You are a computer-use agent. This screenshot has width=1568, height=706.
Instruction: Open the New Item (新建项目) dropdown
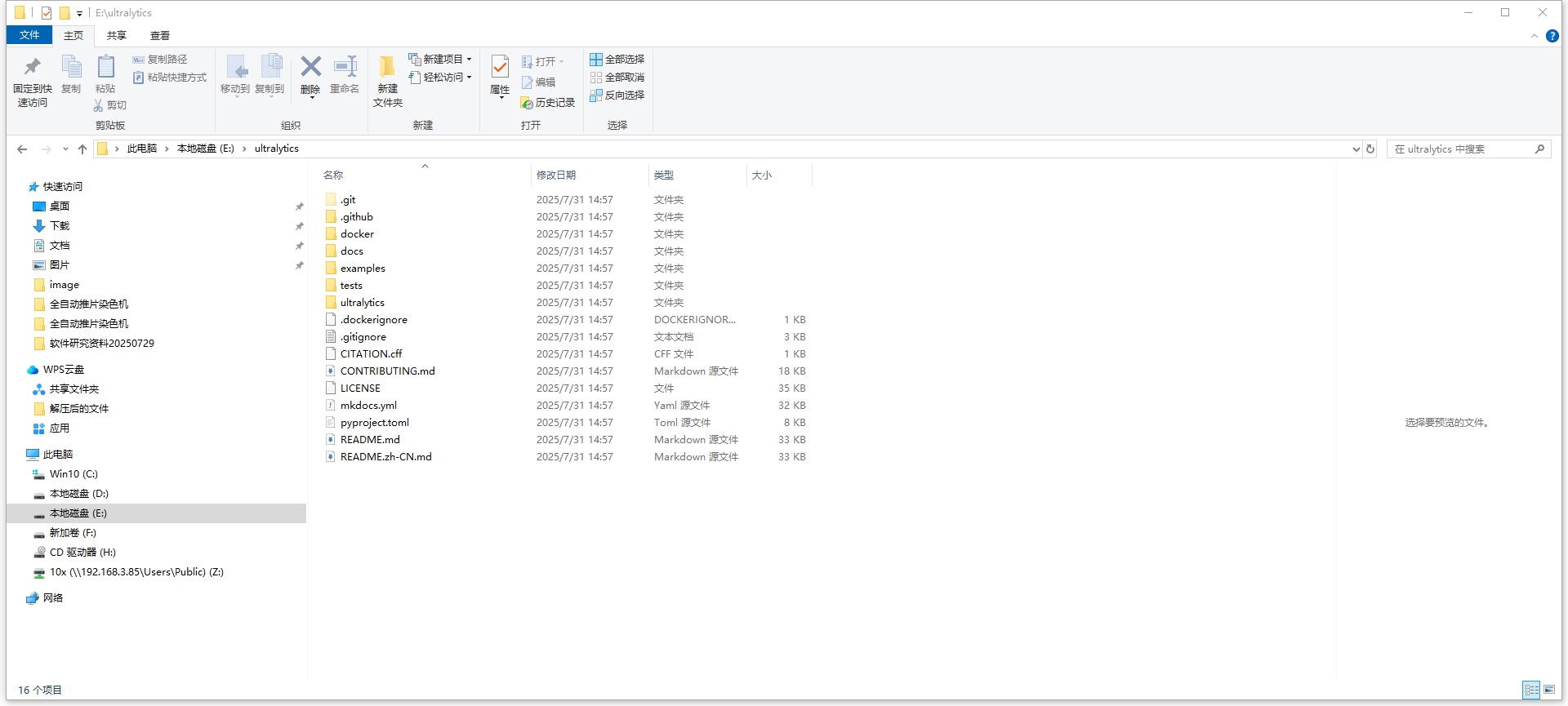pyautogui.click(x=441, y=60)
